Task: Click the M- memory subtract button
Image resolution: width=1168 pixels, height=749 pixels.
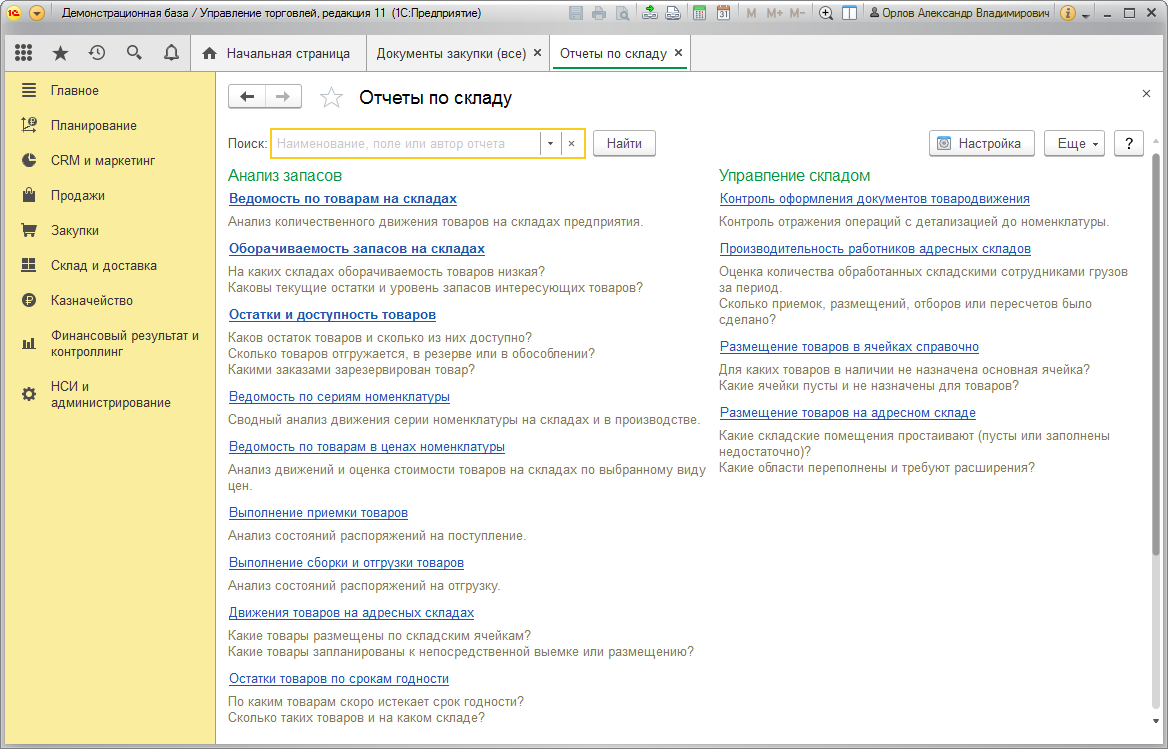Action: pos(797,13)
